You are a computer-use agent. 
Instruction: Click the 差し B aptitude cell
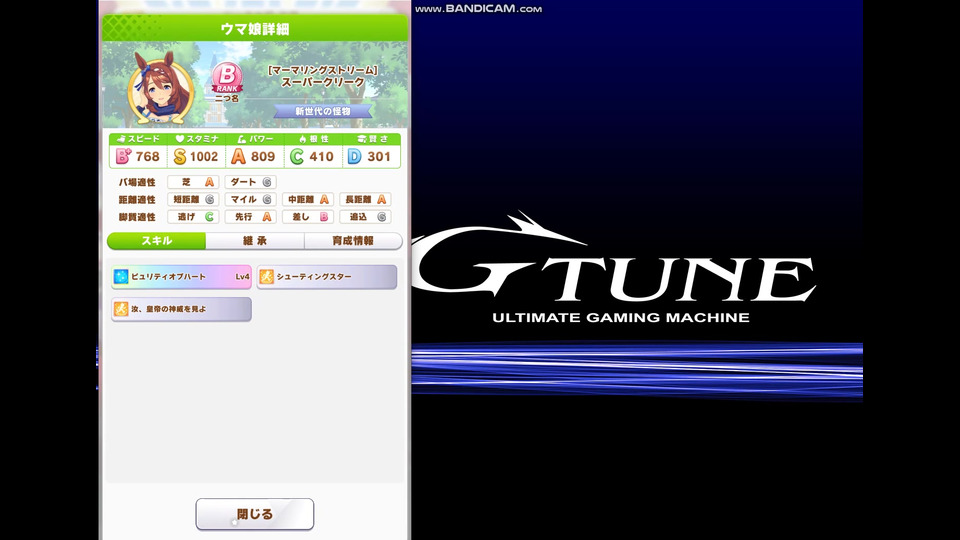(308, 217)
